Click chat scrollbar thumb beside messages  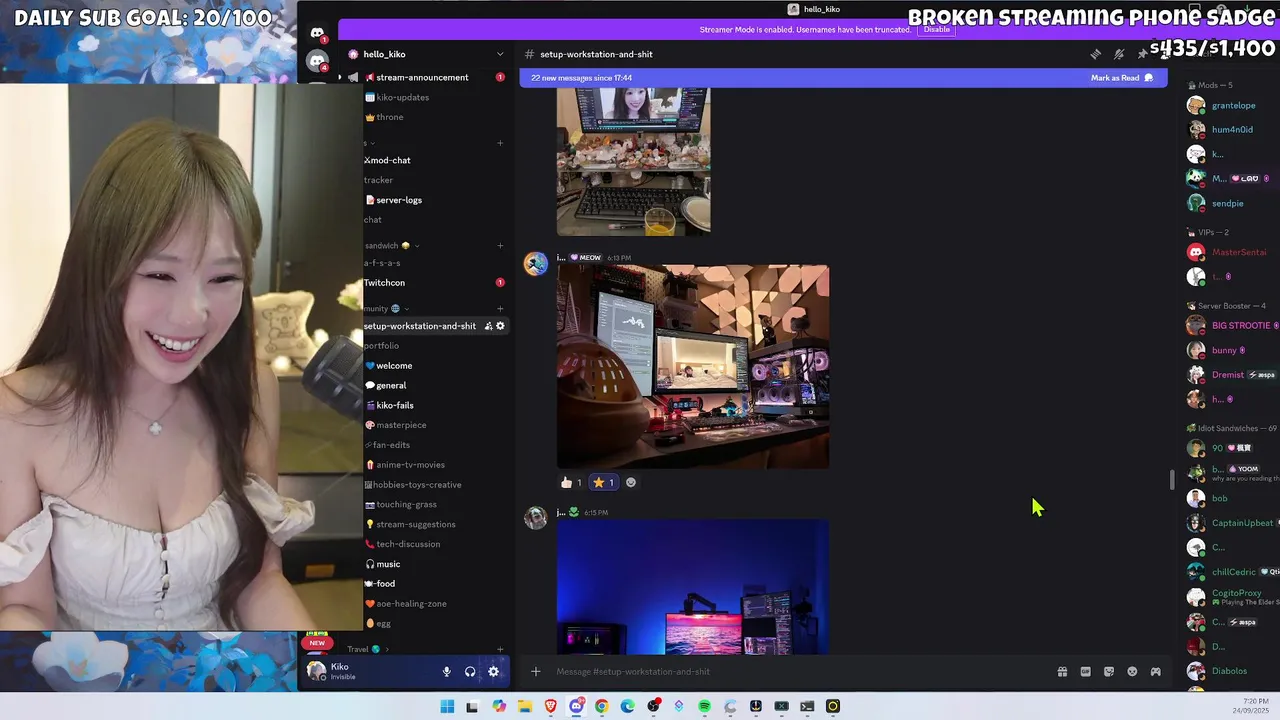coord(1171,480)
